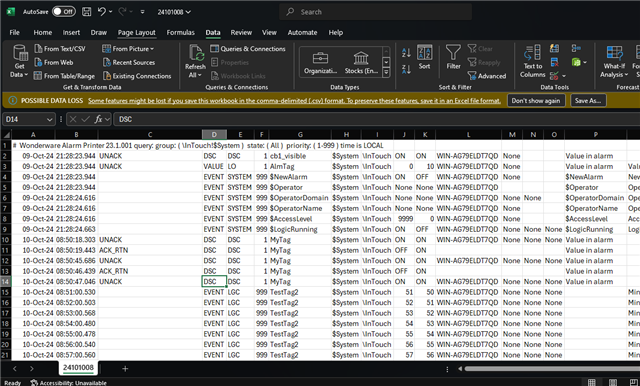Open the Get Data dropdown

[20, 62]
